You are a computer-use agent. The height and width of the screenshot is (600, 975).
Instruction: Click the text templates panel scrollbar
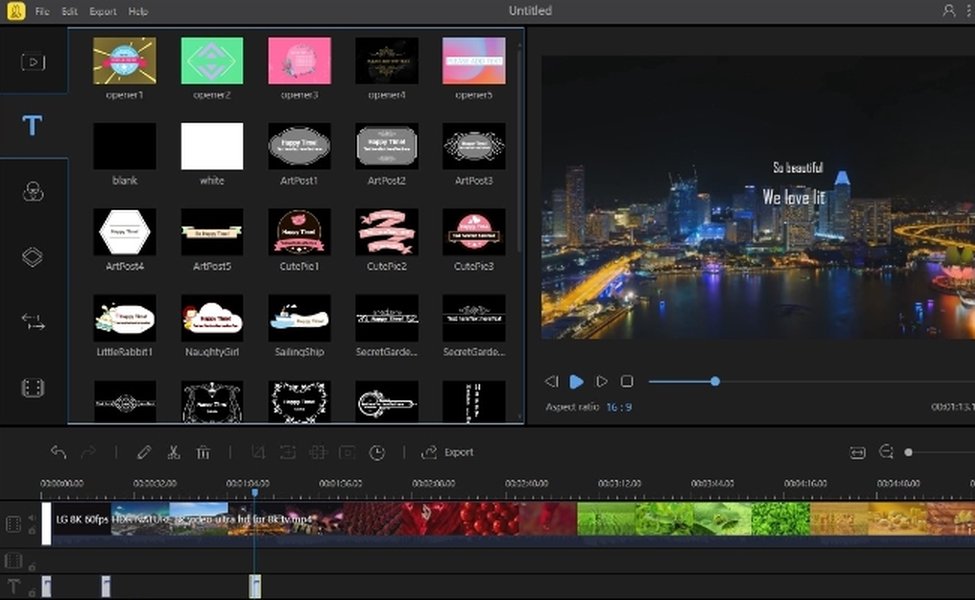[519, 149]
